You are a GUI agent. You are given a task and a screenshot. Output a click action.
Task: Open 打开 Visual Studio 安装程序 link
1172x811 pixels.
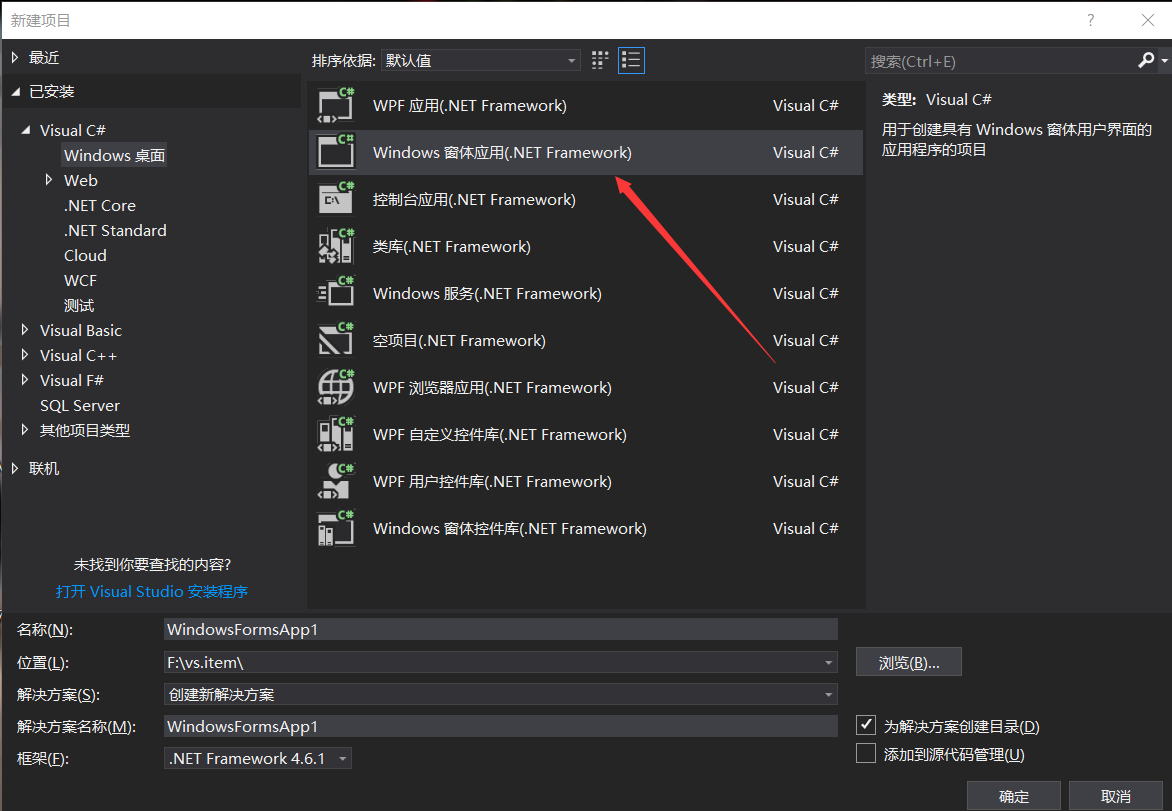click(x=152, y=591)
